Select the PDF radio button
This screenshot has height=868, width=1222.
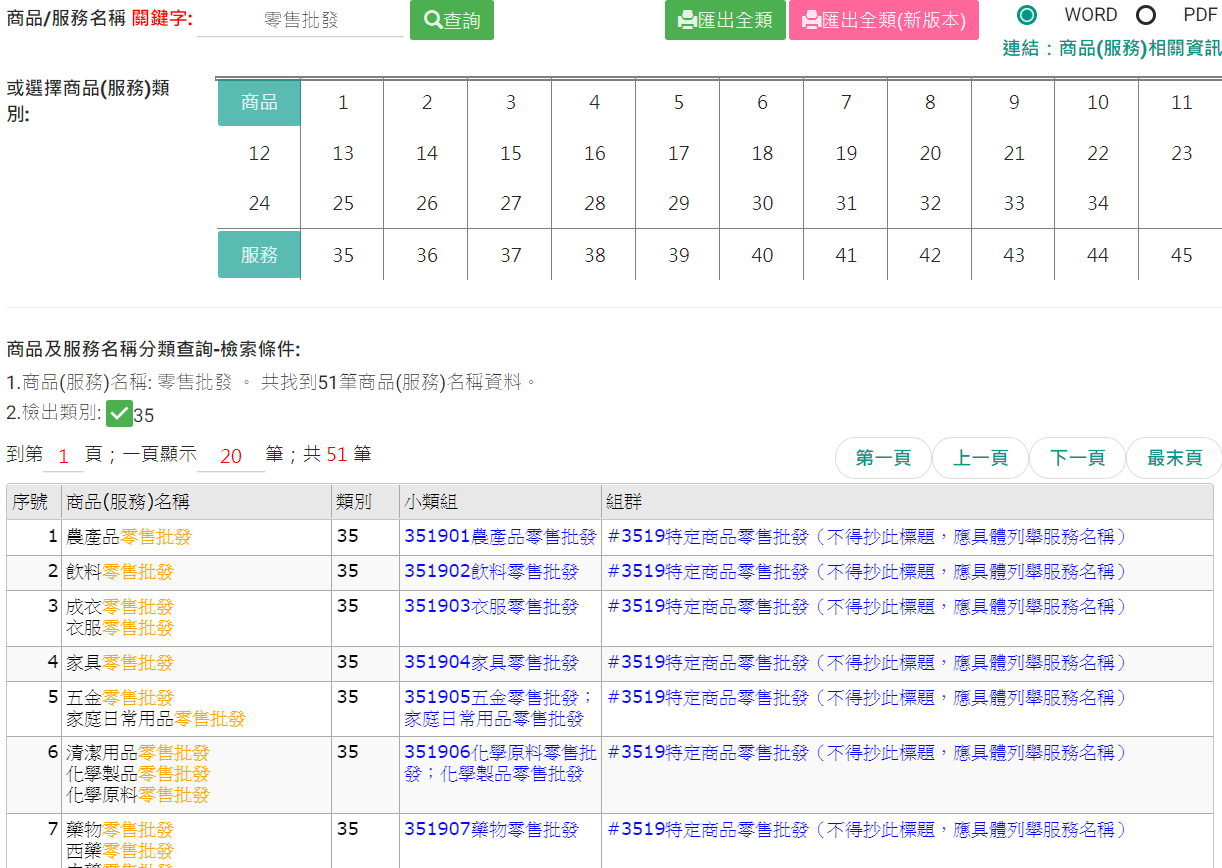click(x=1146, y=15)
